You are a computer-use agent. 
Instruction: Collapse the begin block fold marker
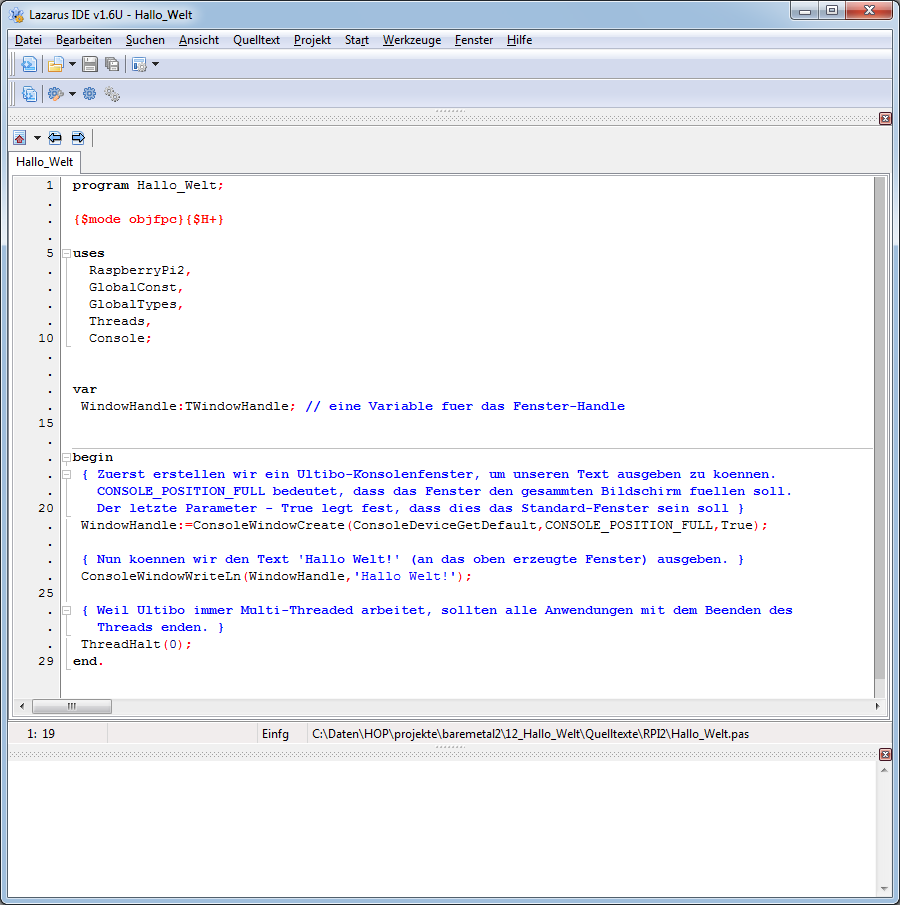(66, 458)
